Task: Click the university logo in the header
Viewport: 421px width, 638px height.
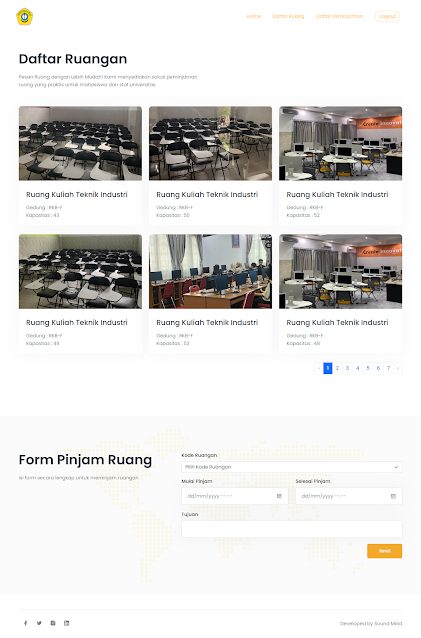Action: [x=24, y=17]
